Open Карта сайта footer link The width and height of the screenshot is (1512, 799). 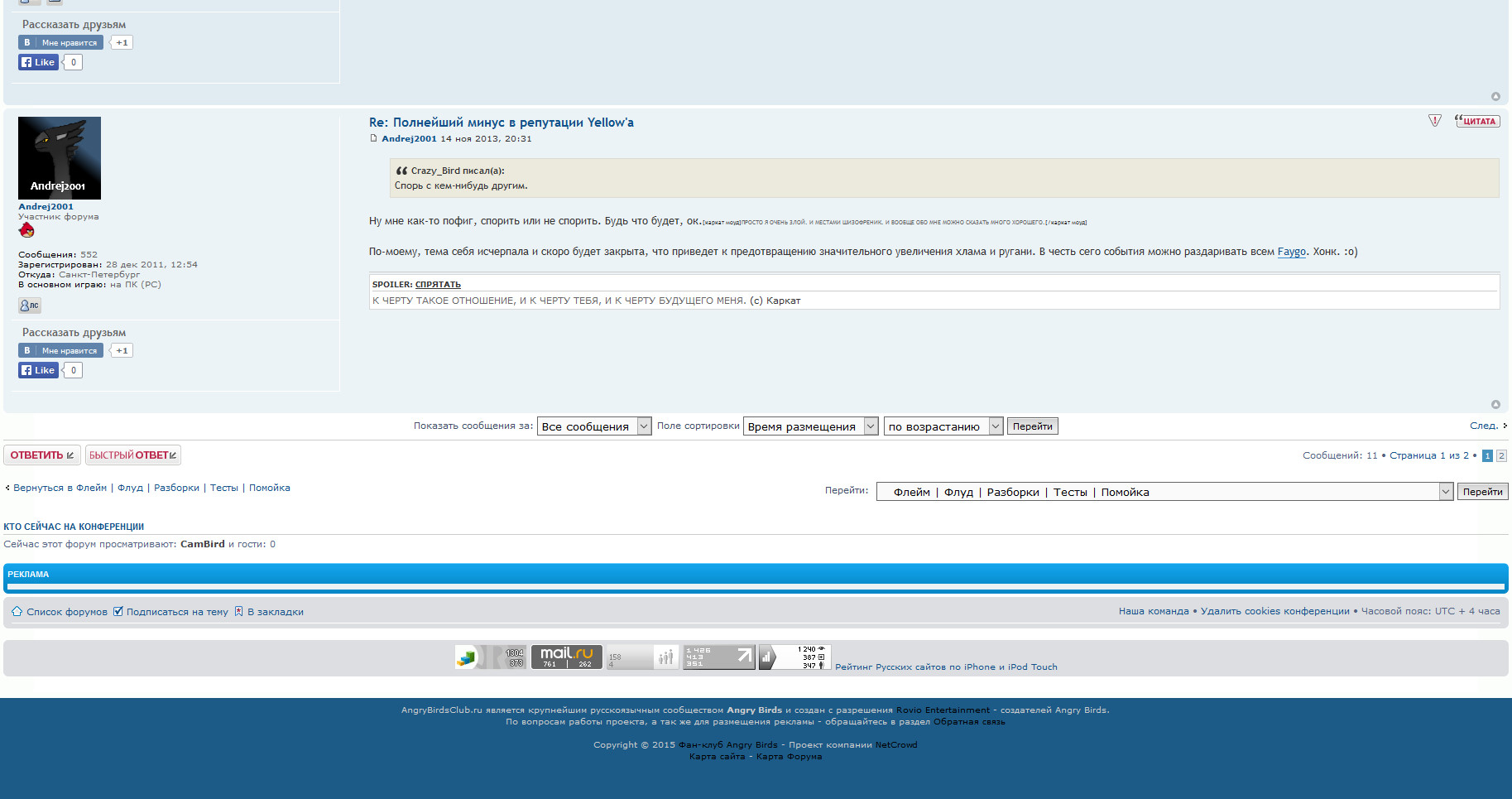(x=717, y=756)
